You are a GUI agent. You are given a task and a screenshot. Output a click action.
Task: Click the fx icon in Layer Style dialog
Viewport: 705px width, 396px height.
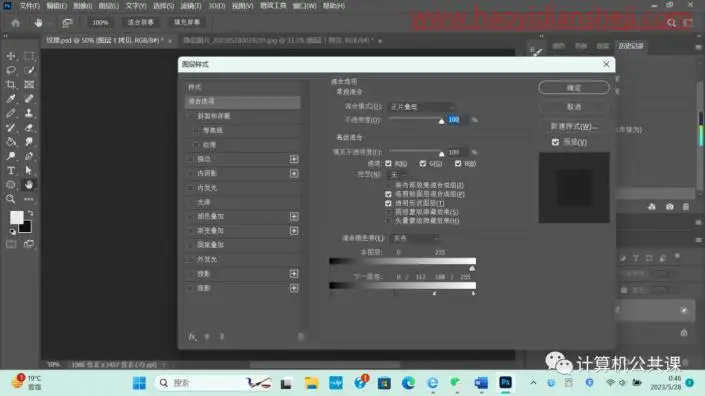(192, 336)
